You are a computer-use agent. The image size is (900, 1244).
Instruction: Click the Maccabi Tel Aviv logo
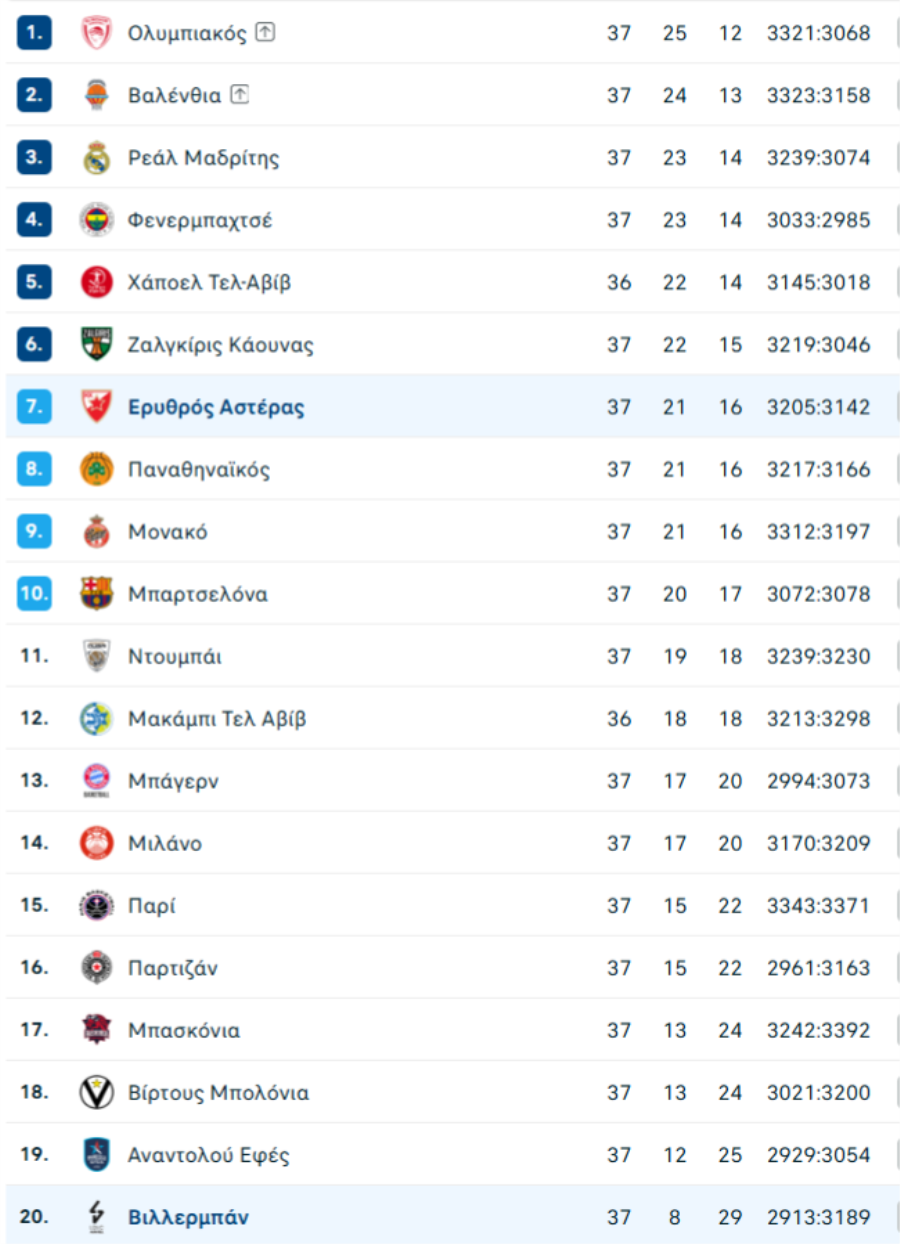pyautogui.click(x=97, y=719)
